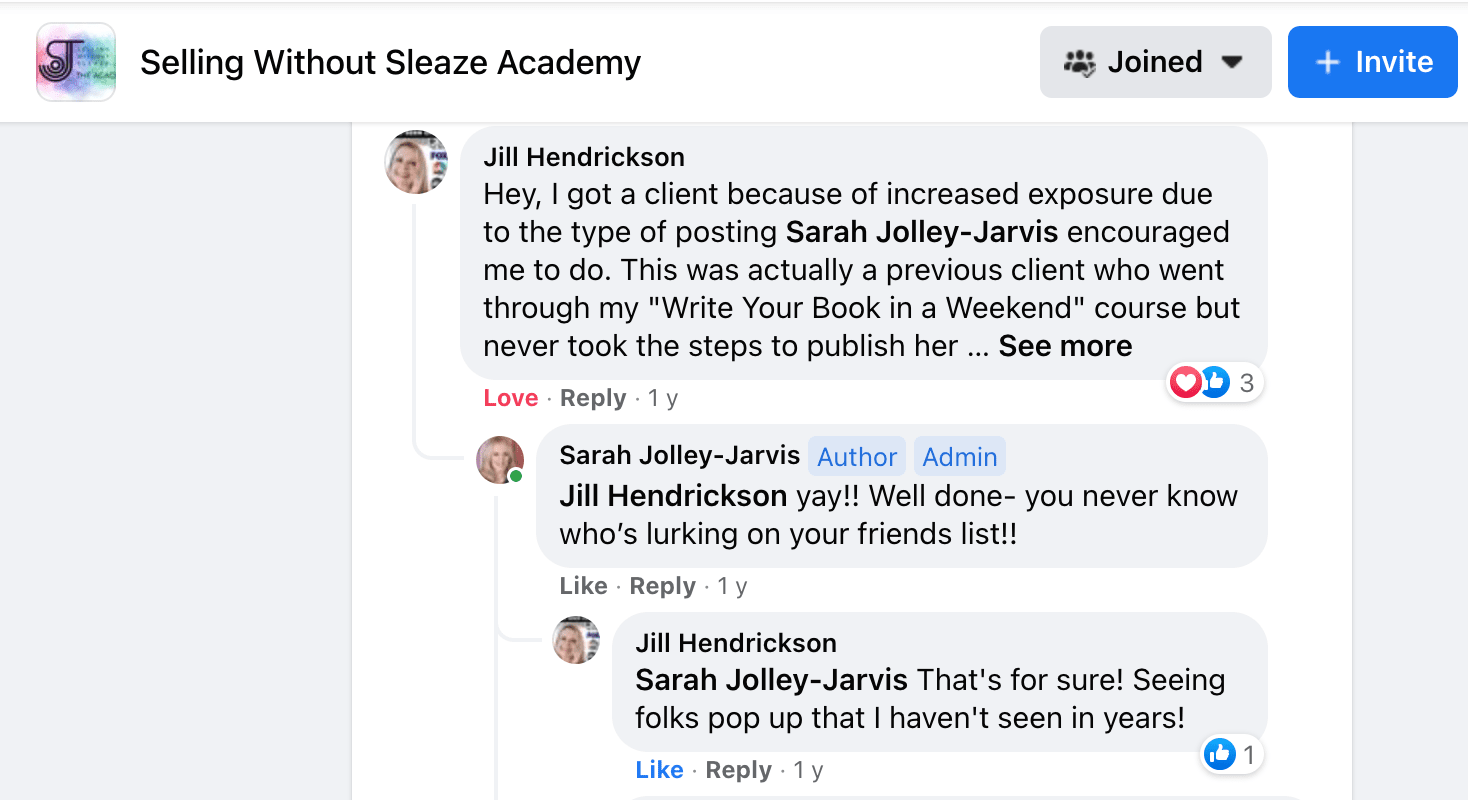Toggle the Love reaction on Jill's comment
Image resolution: width=1468 pixels, height=800 pixels.
point(510,398)
